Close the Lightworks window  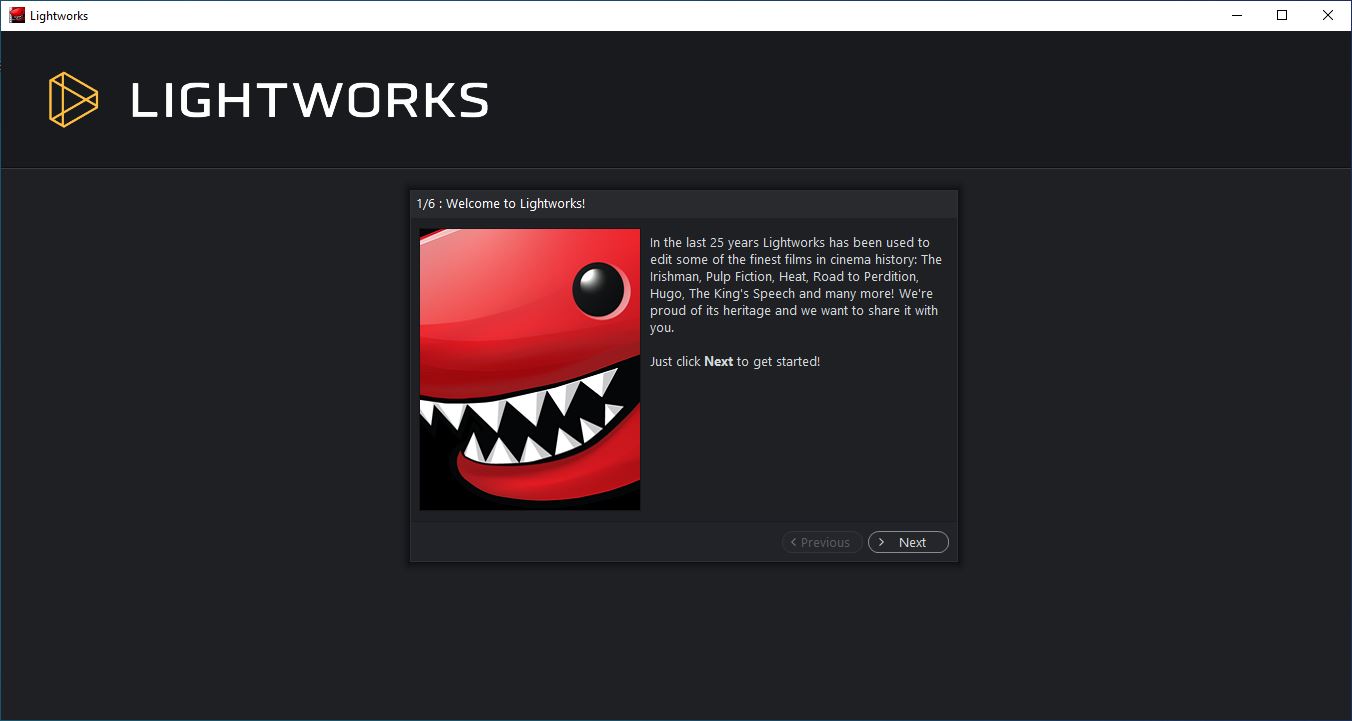(1329, 15)
